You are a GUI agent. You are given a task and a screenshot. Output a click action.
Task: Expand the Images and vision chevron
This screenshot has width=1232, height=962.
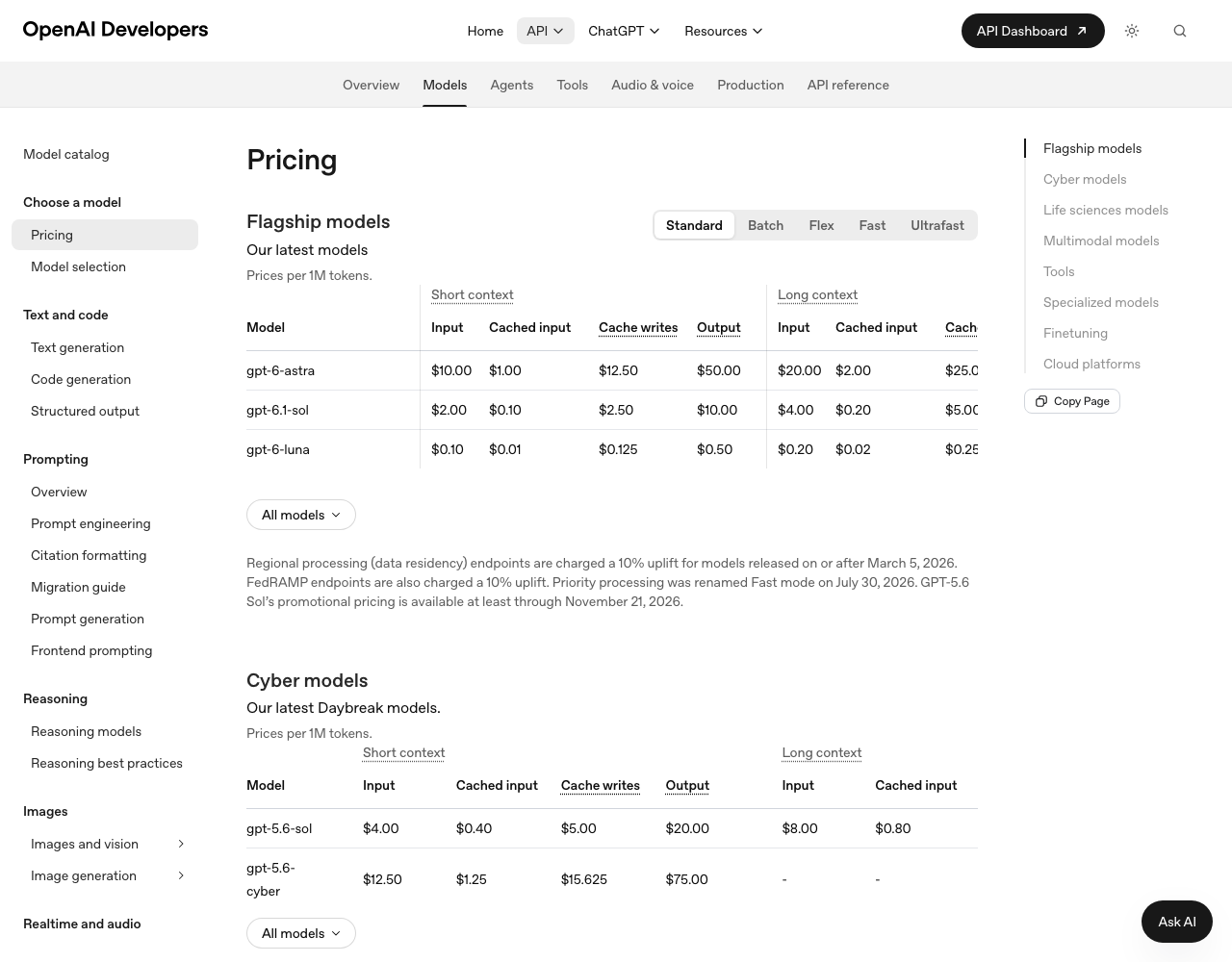181,844
